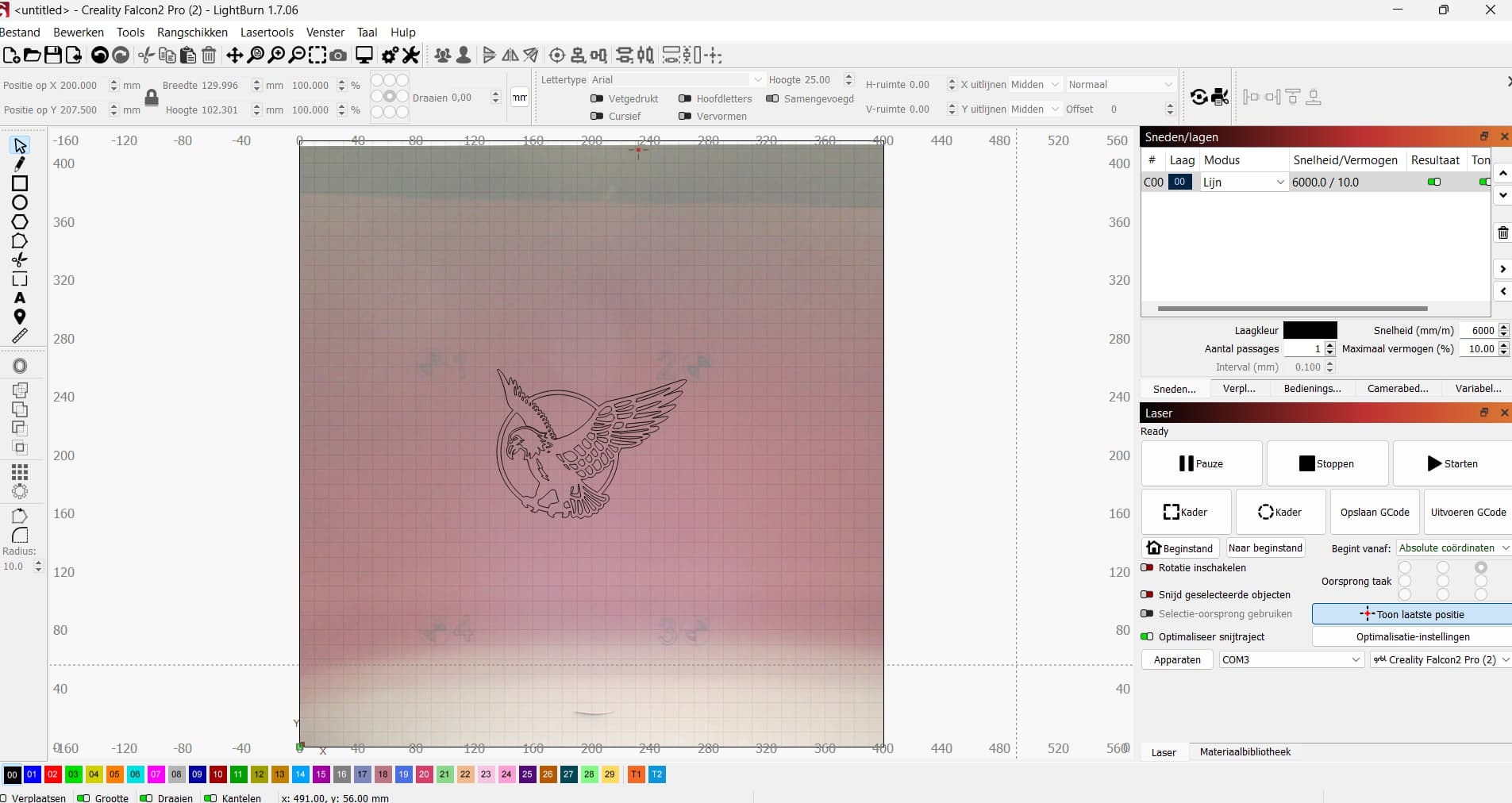Click the Delete trash icon in the toolbar
Image resolution: width=1512 pixels, height=803 pixels.
[209, 55]
